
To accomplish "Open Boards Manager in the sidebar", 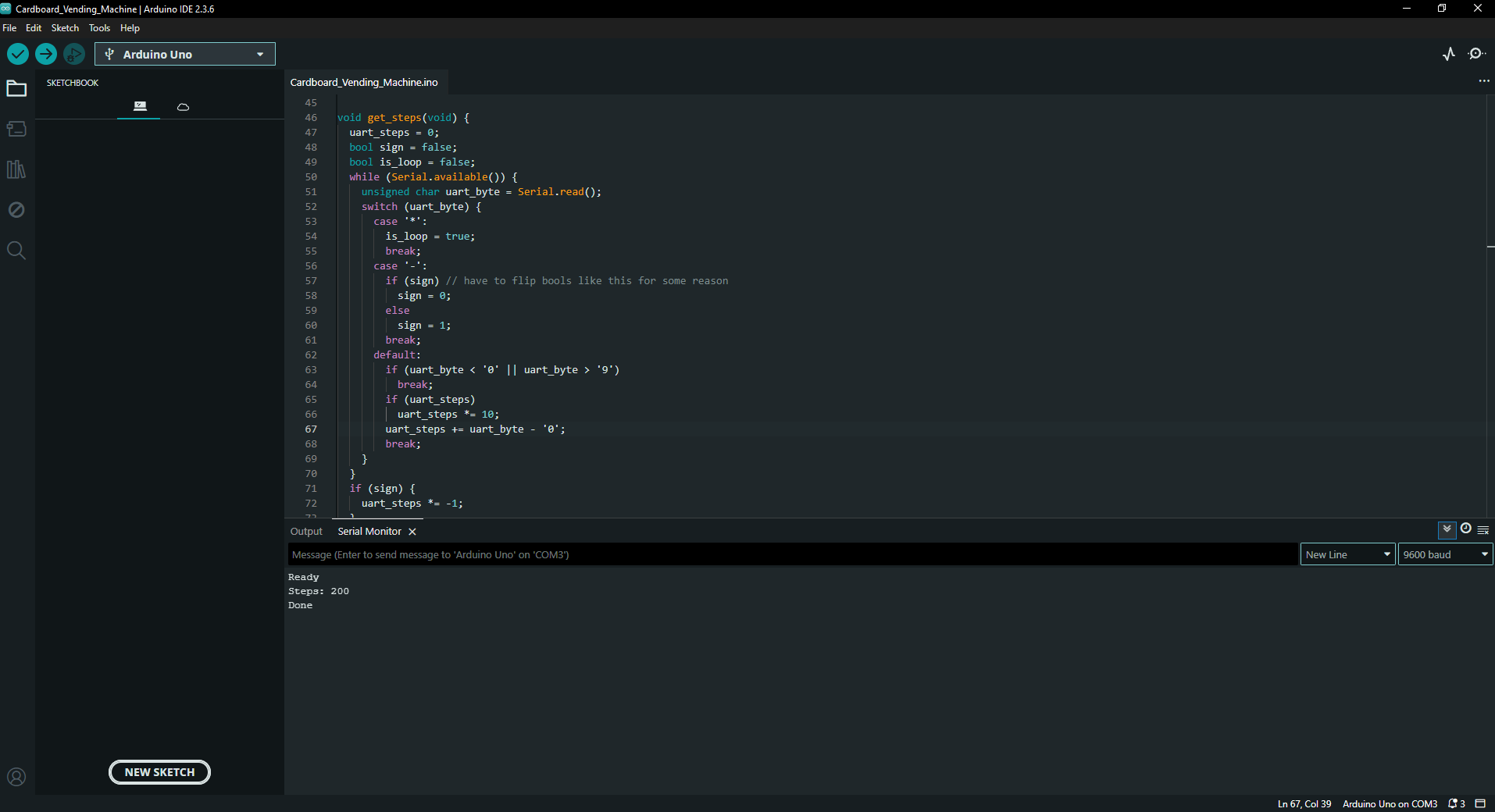I will tap(16, 129).
